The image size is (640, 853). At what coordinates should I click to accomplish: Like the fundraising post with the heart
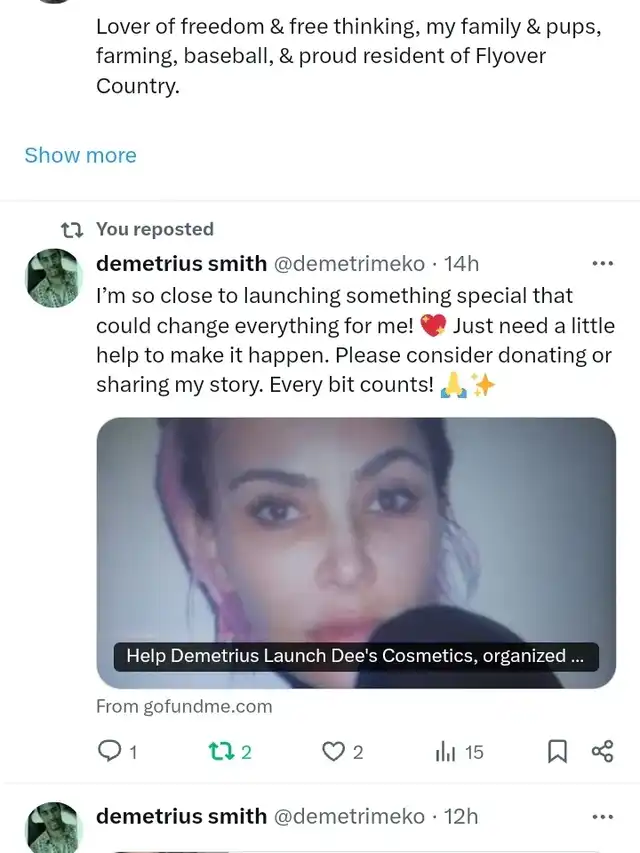(333, 752)
